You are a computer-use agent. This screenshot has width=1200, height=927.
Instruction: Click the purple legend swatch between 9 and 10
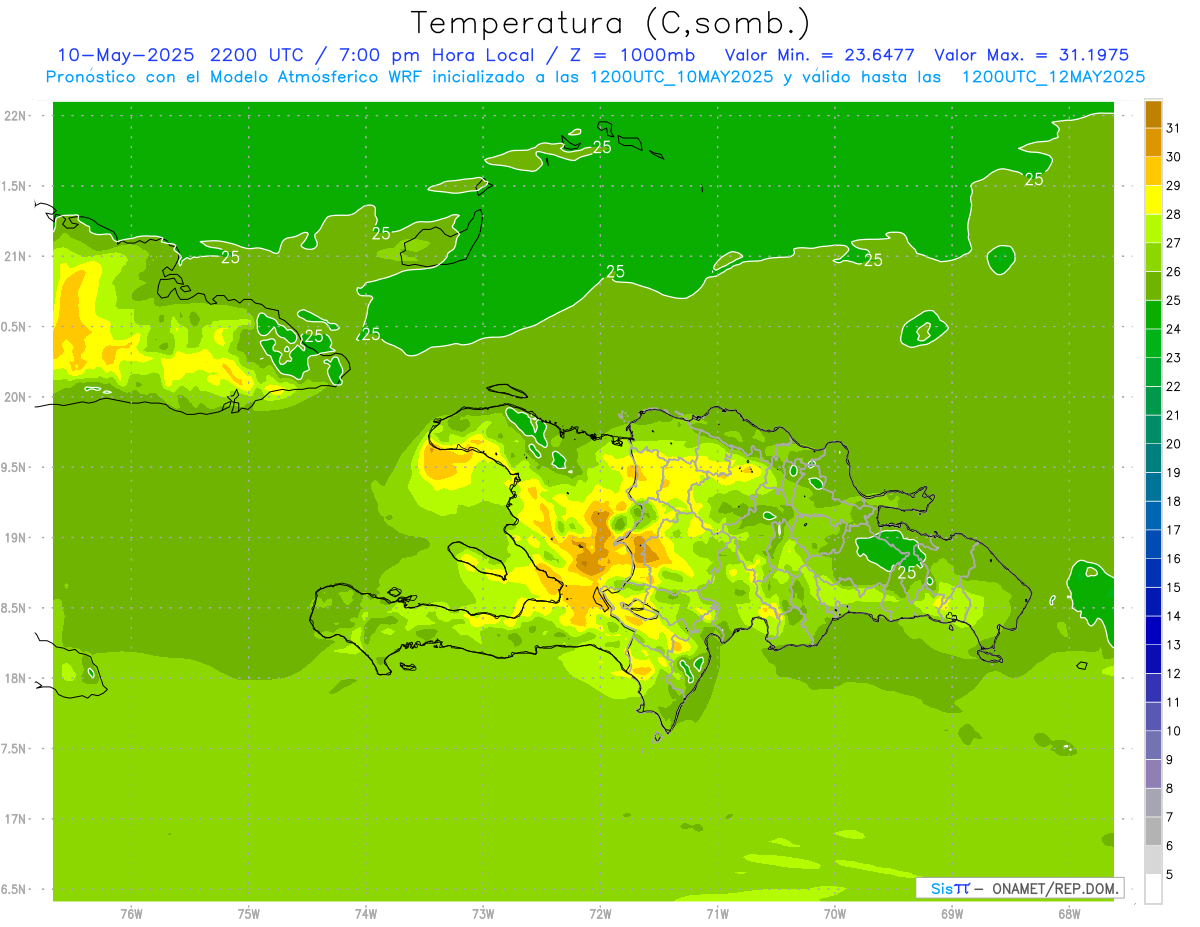pos(1153,745)
